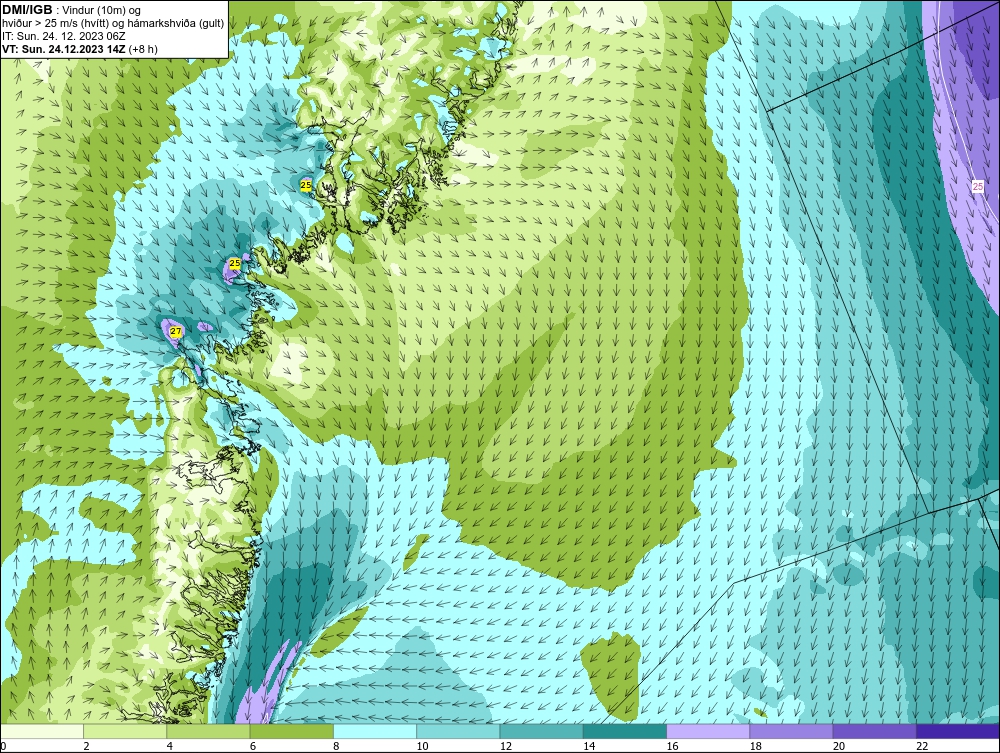Click the legend value 6
1000x753 pixels.
(253, 746)
